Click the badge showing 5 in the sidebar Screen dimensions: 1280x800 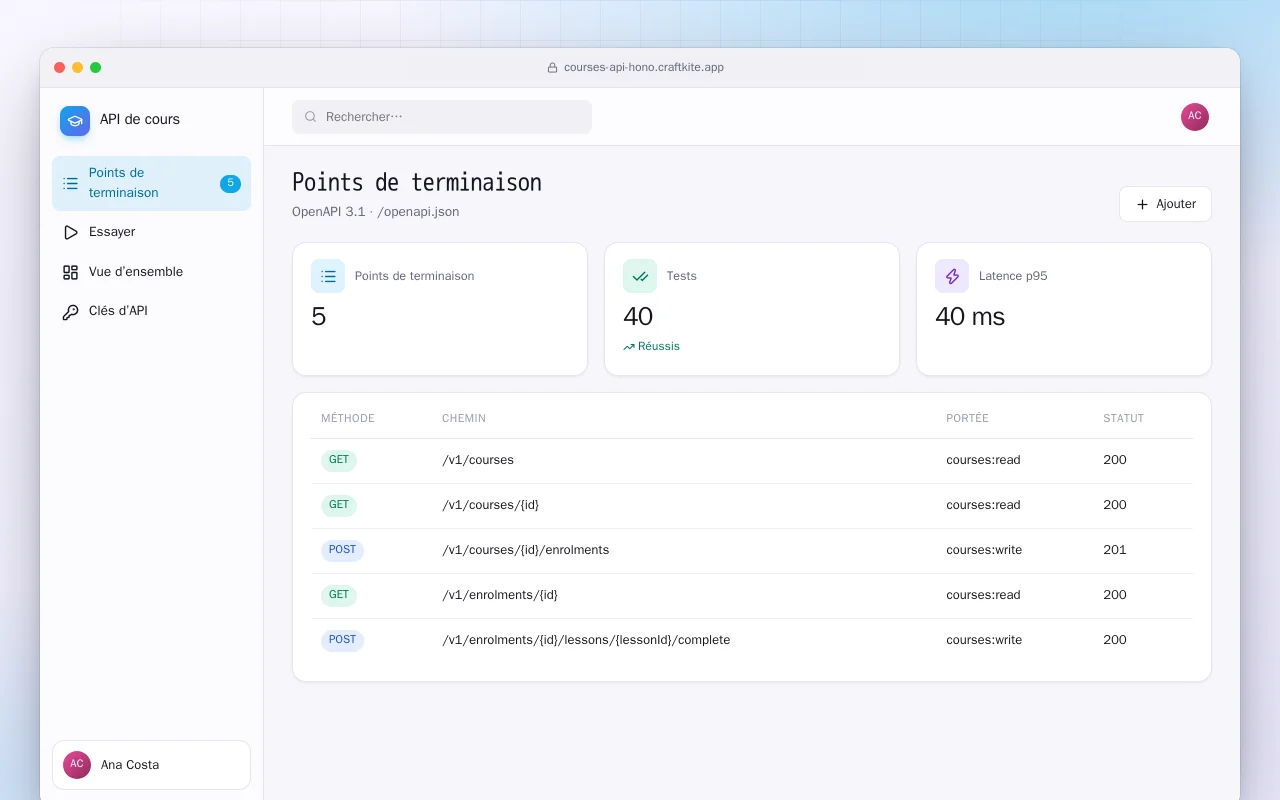[230, 183]
